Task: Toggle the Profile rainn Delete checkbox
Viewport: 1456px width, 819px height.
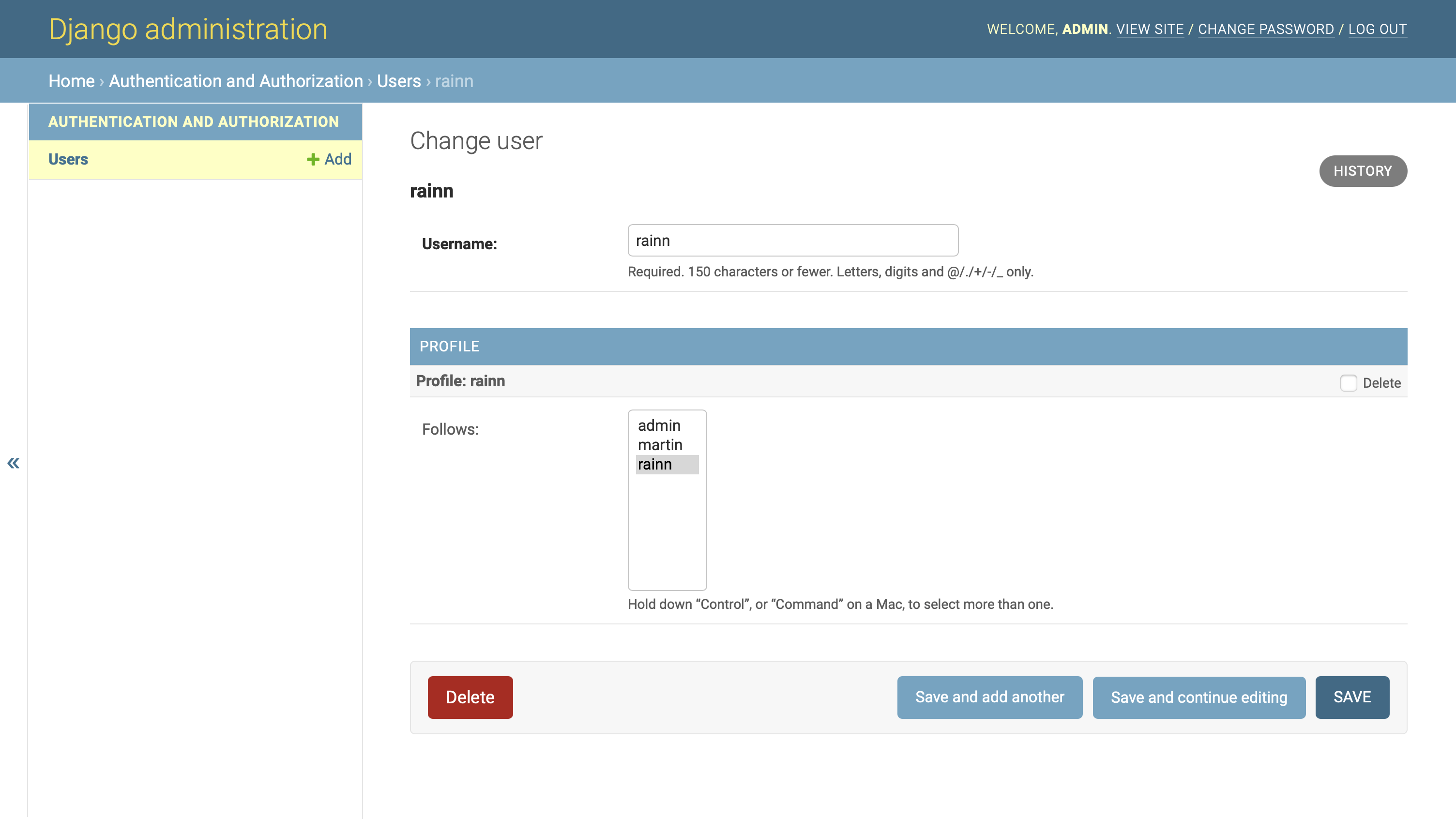Action: [1349, 382]
